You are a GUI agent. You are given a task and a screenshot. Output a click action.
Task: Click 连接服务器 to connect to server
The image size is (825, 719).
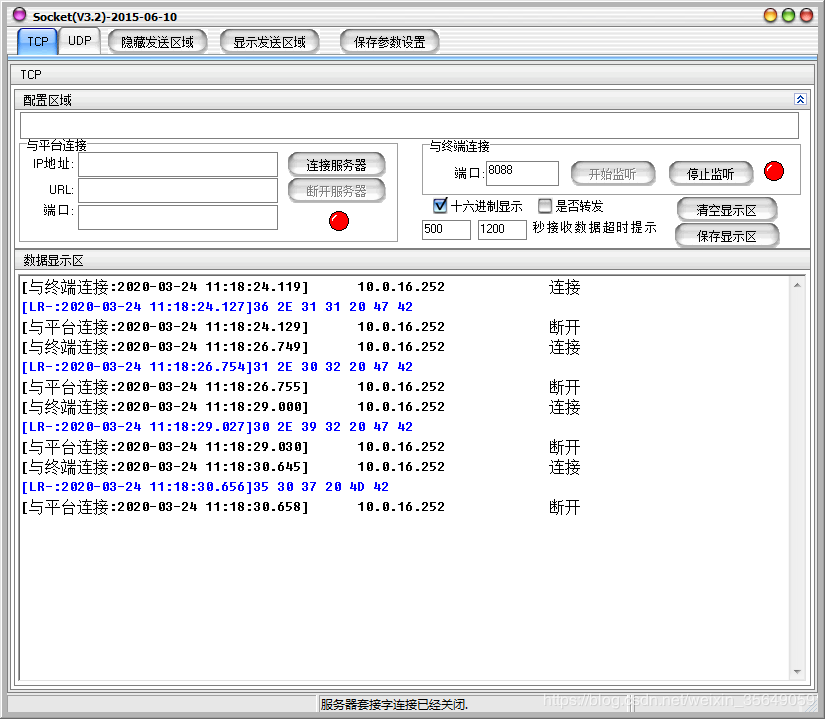pos(338,164)
